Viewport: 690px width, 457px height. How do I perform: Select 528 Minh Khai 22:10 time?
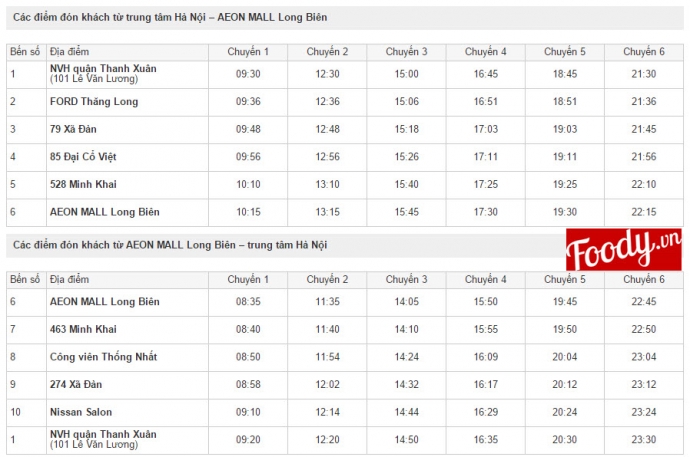(x=644, y=184)
